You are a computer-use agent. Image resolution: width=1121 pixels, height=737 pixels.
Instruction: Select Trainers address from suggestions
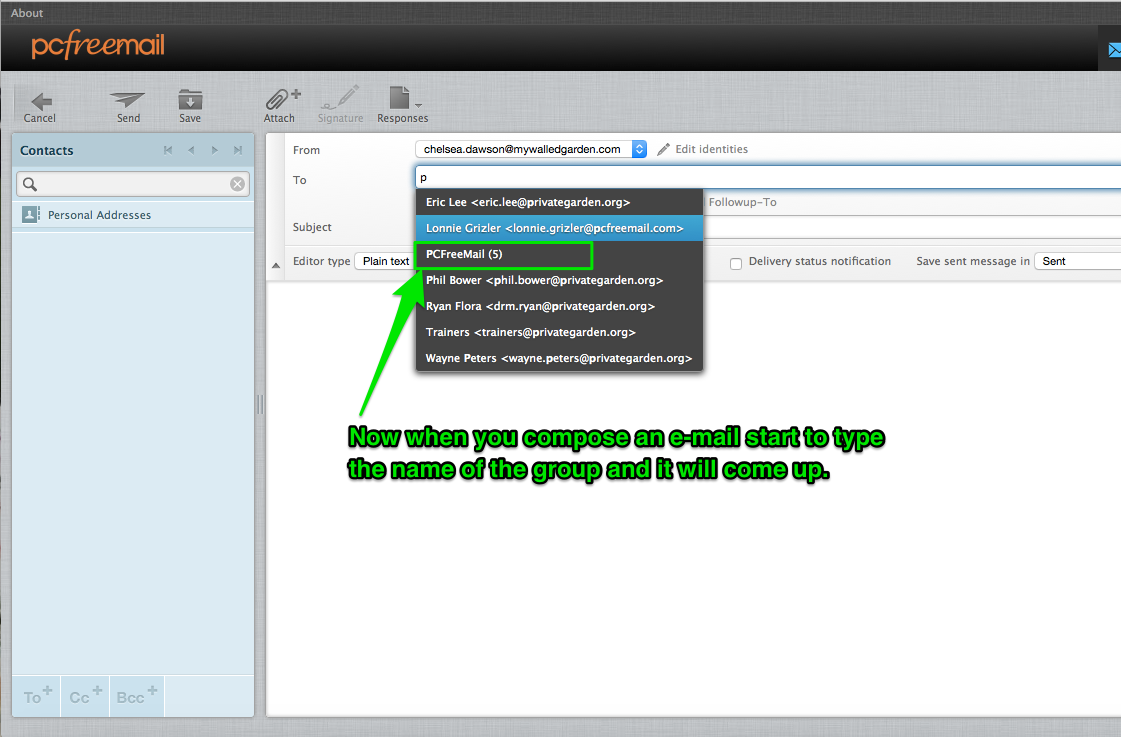[x=559, y=332]
